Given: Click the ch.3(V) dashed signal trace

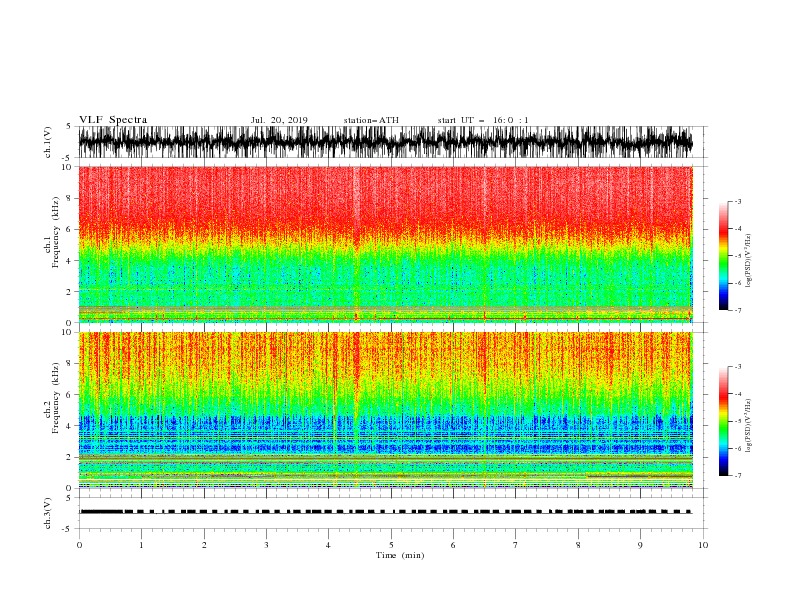Looking at the screenshot, I should pyautogui.click(x=385, y=512).
